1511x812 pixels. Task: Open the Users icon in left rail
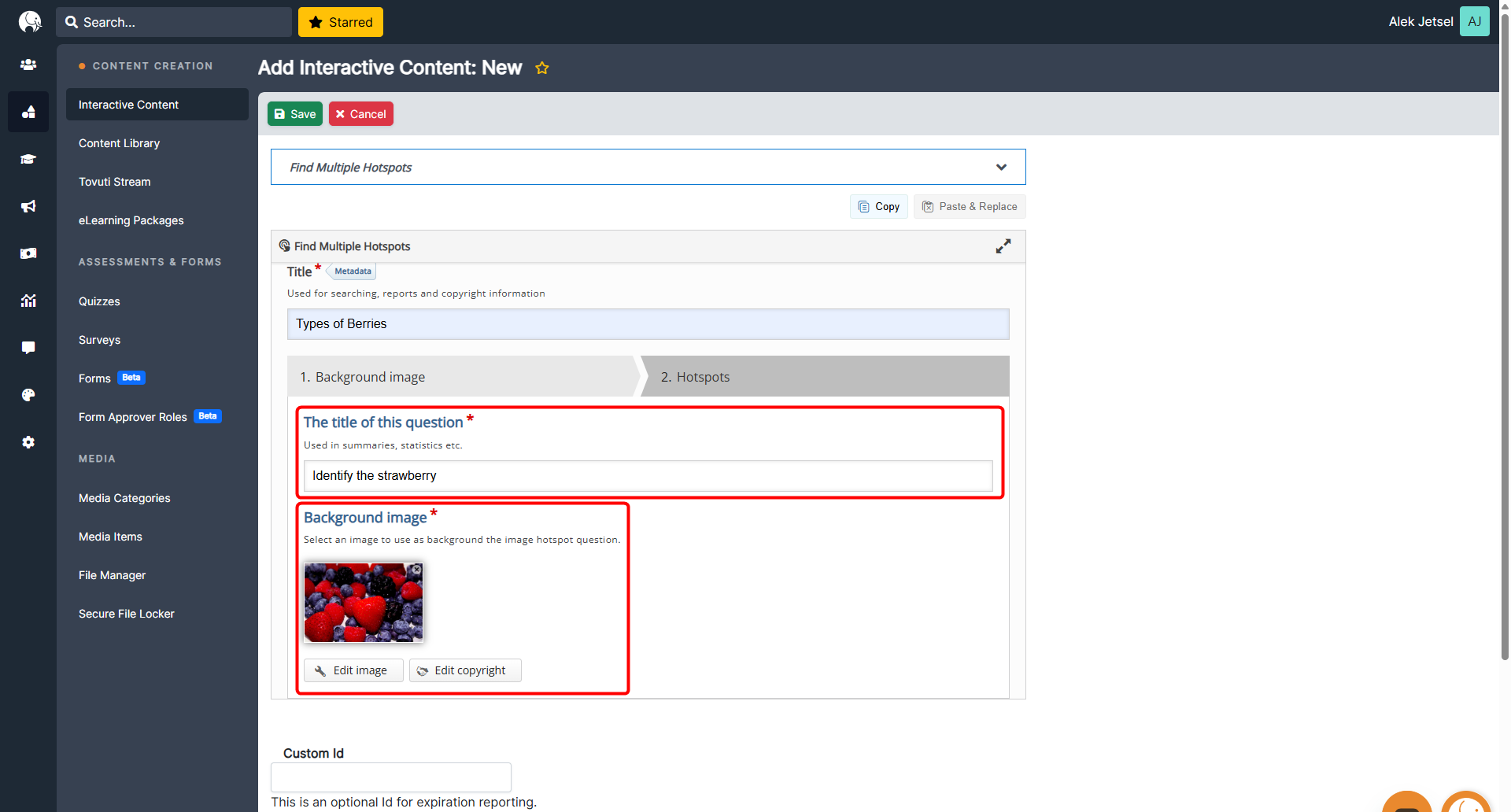[28, 65]
